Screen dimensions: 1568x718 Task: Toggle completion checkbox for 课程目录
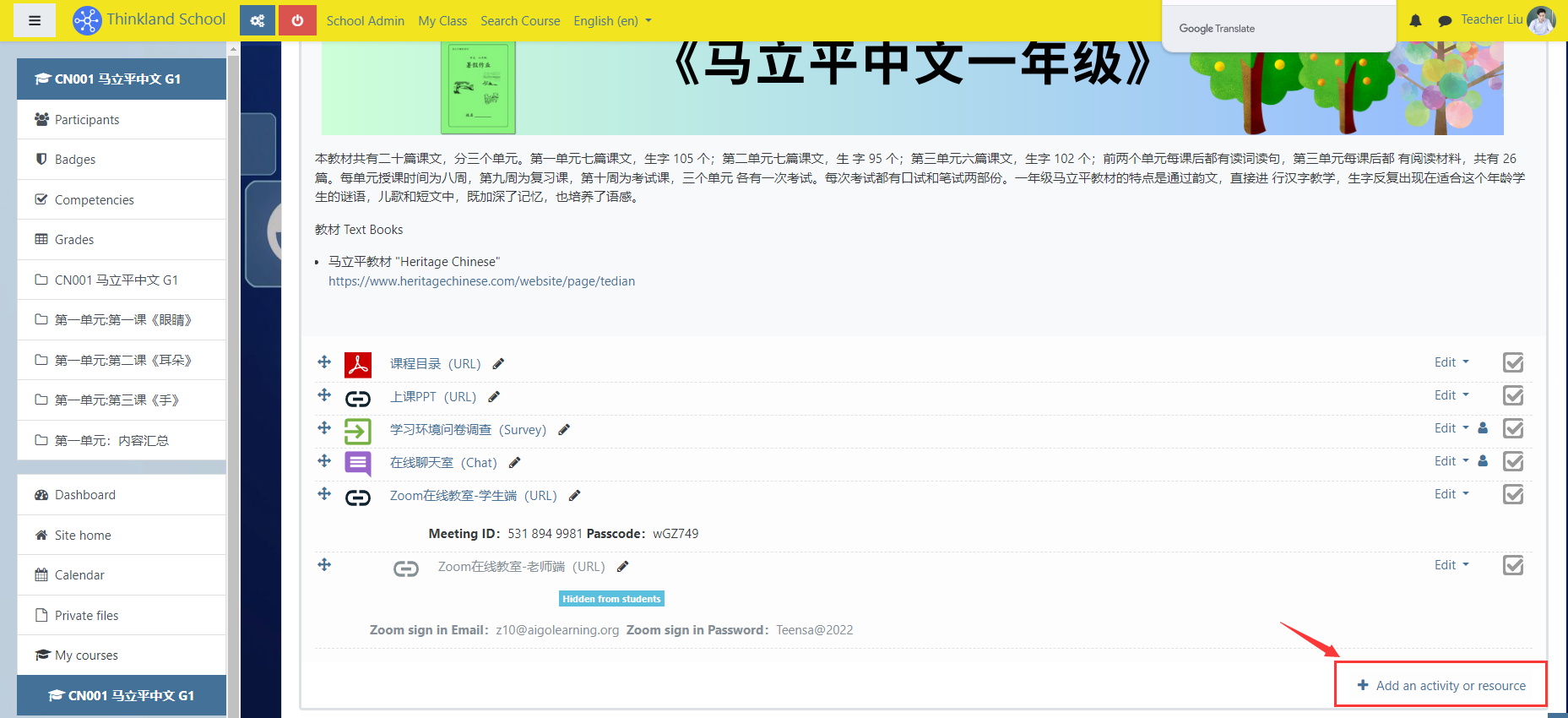(1513, 363)
